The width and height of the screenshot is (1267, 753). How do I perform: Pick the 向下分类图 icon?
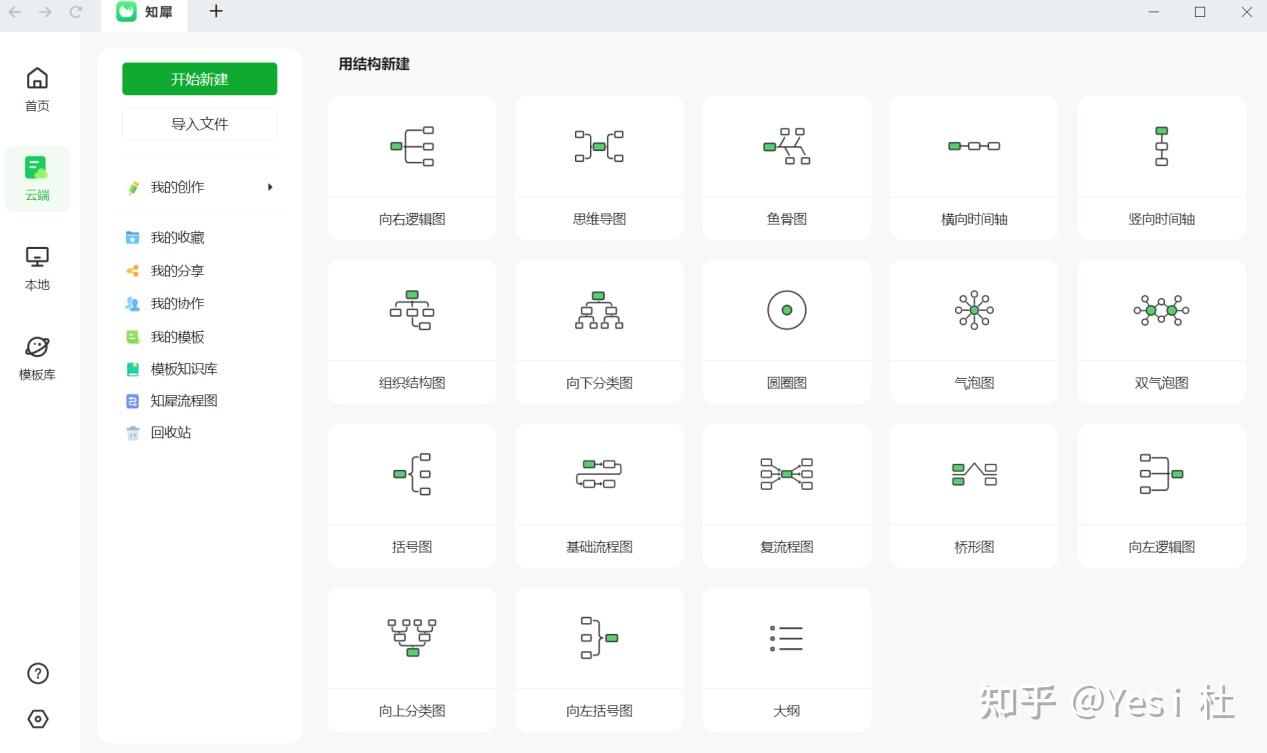(x=599, y=310)
